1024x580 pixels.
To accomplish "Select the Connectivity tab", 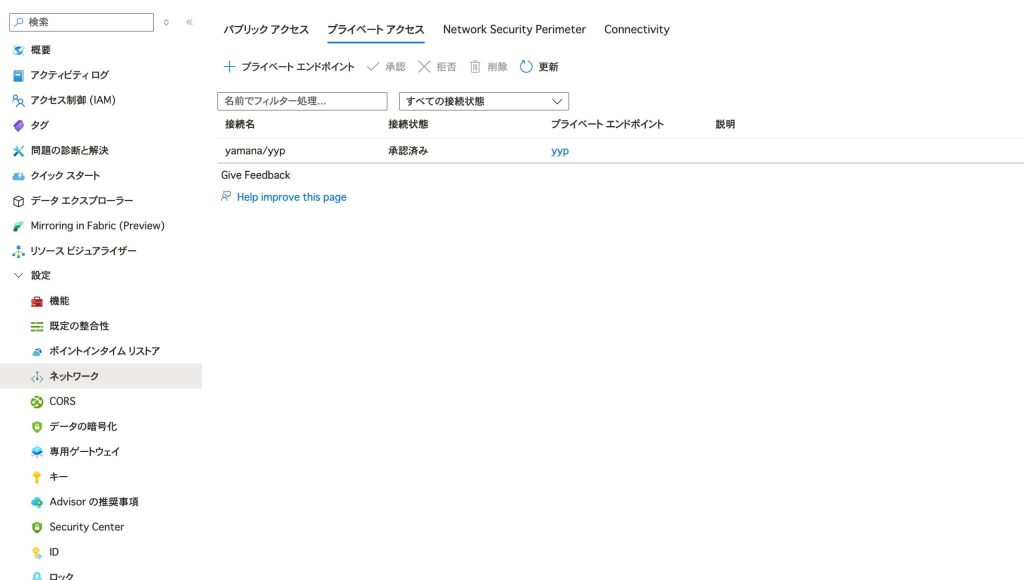I will click(x=636, y=30).
